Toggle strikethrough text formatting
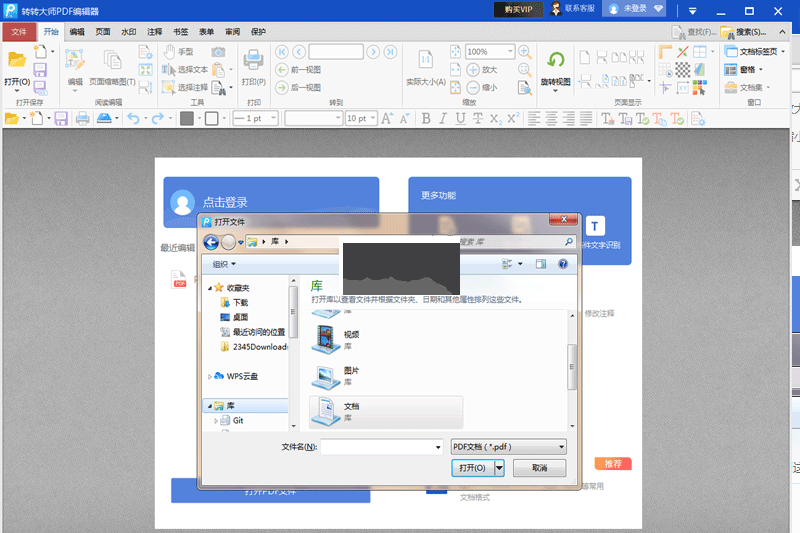This screenshot has width=800, height=533. (x=478, y=119)
